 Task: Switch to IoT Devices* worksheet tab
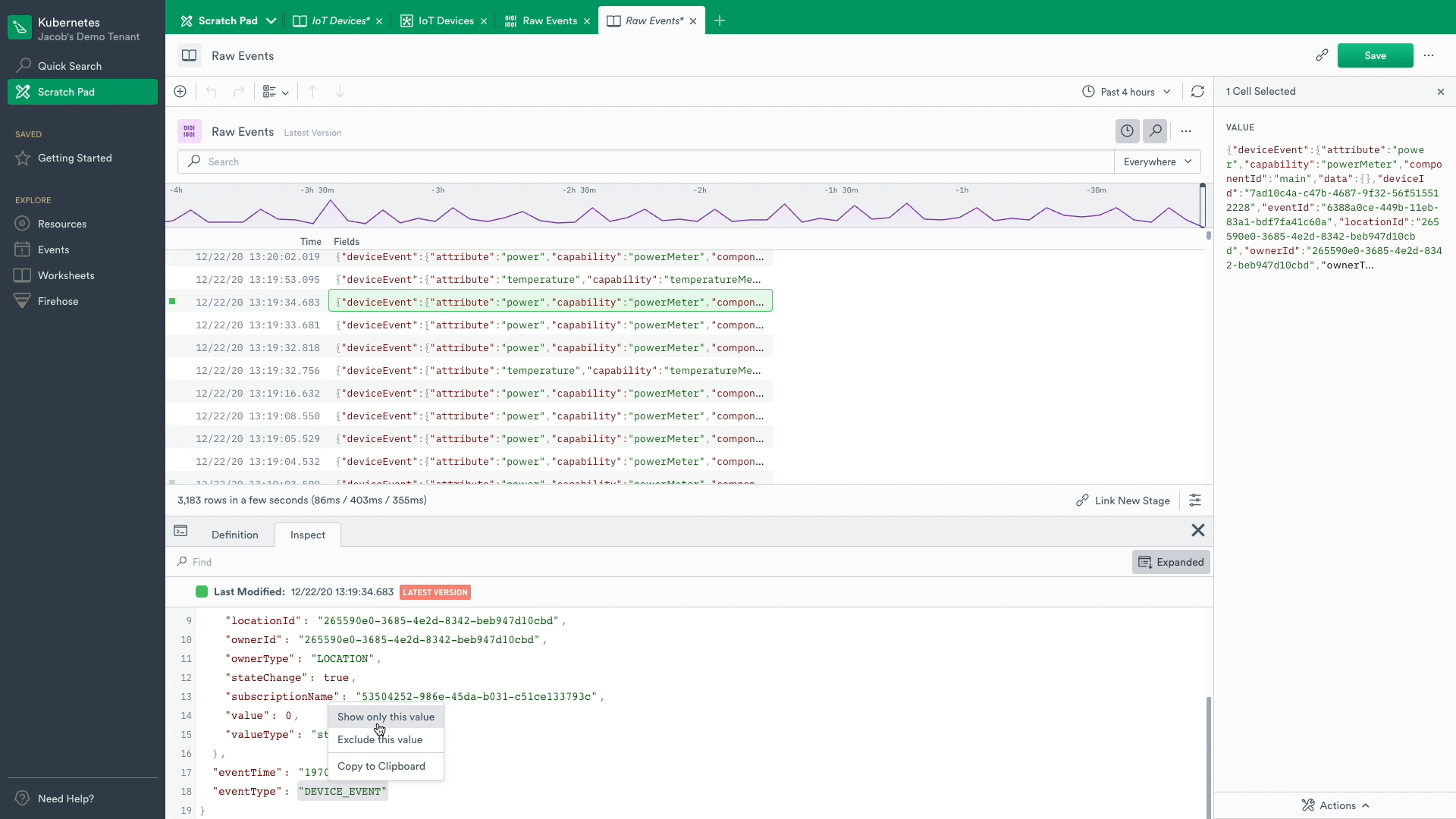pyautogui.click(x=340, y=21)
